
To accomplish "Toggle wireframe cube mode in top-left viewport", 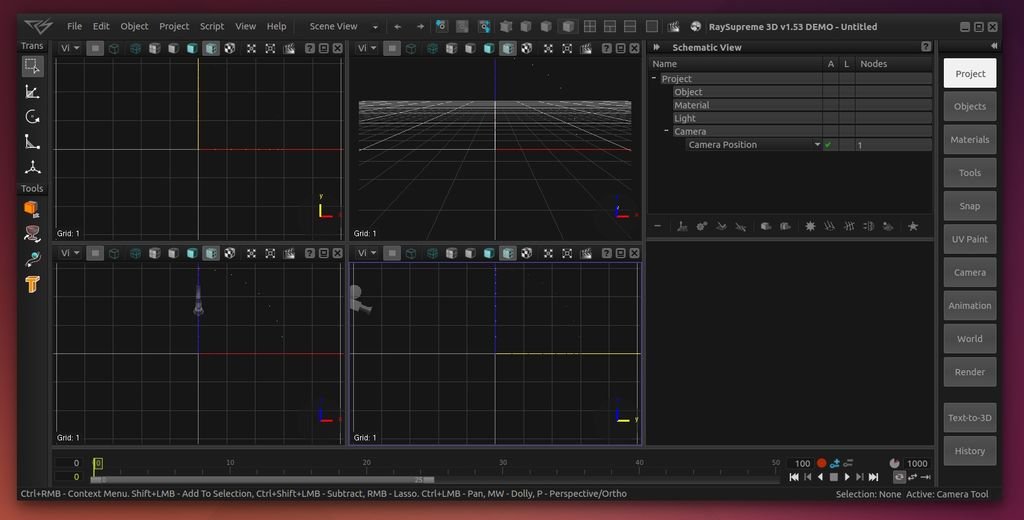I will 114,48.
